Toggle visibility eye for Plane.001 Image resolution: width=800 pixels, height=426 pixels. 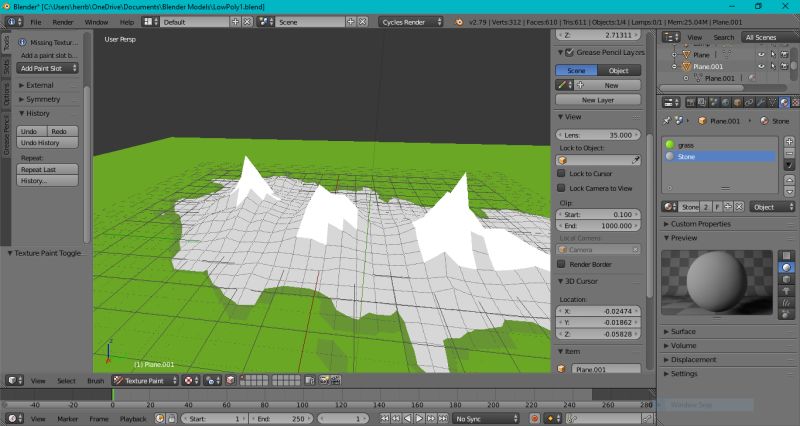click(761, 66)
